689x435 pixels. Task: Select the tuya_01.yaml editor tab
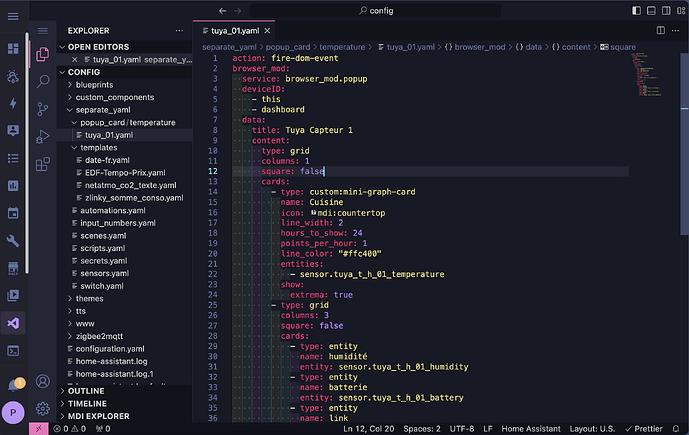(236, 31)
